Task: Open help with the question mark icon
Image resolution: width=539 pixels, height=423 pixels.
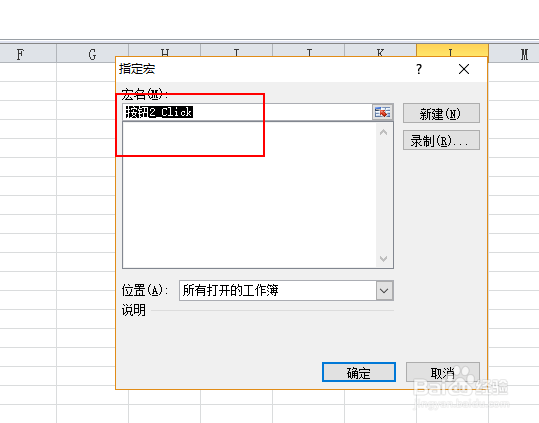Action: click(x=419, y=69)
